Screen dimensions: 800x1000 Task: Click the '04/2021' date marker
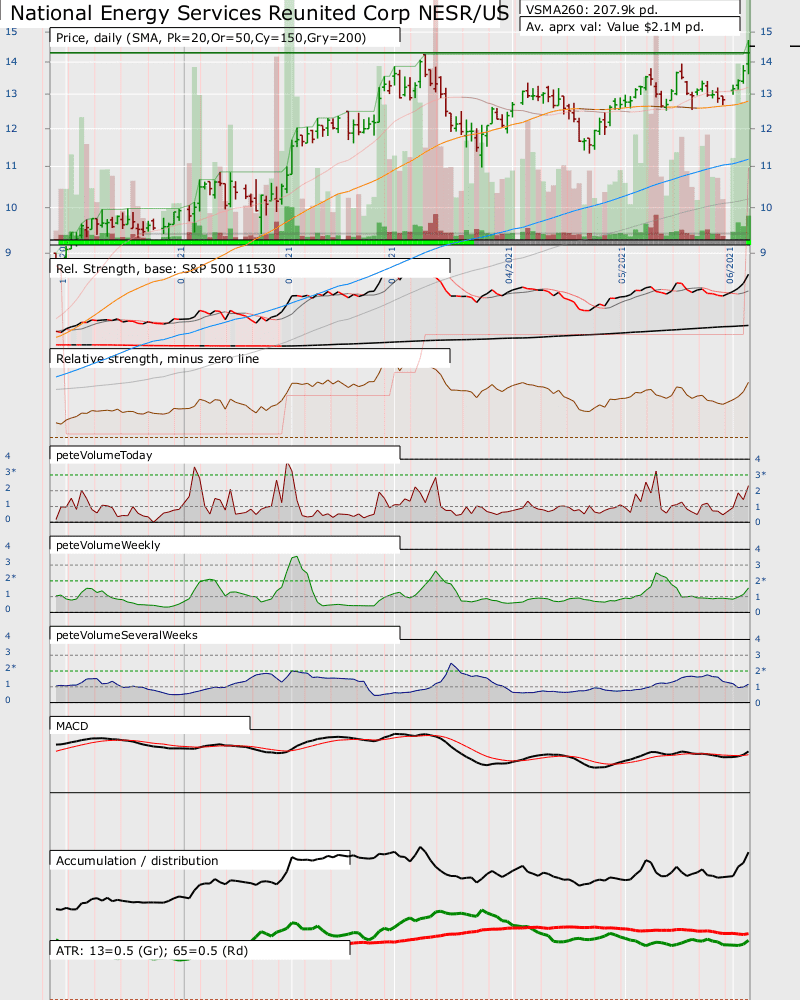[509, 266]
